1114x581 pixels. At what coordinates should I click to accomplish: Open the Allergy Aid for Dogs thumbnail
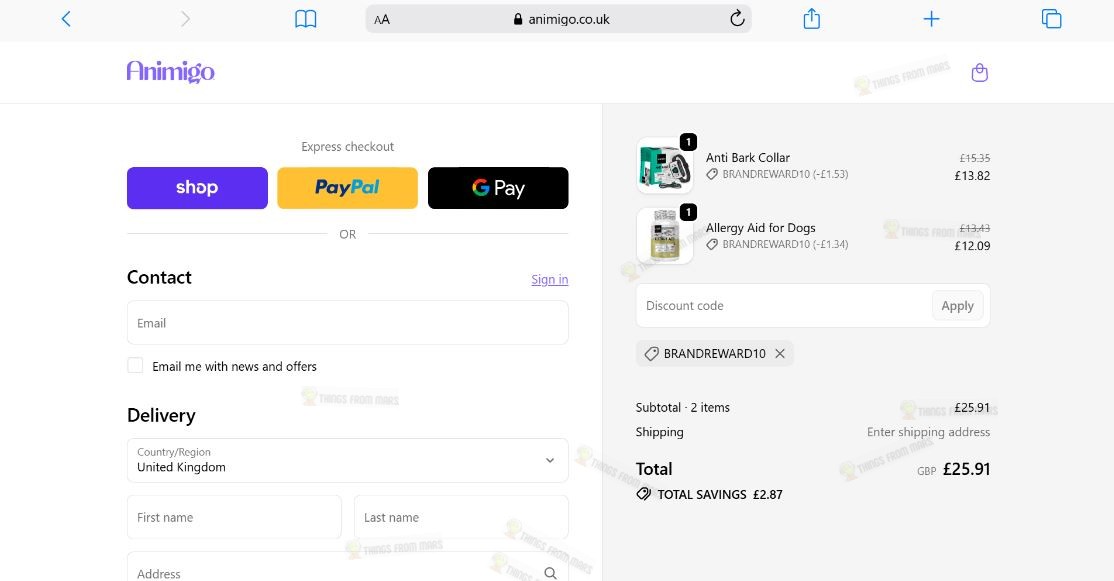click(x=665, y=236)
